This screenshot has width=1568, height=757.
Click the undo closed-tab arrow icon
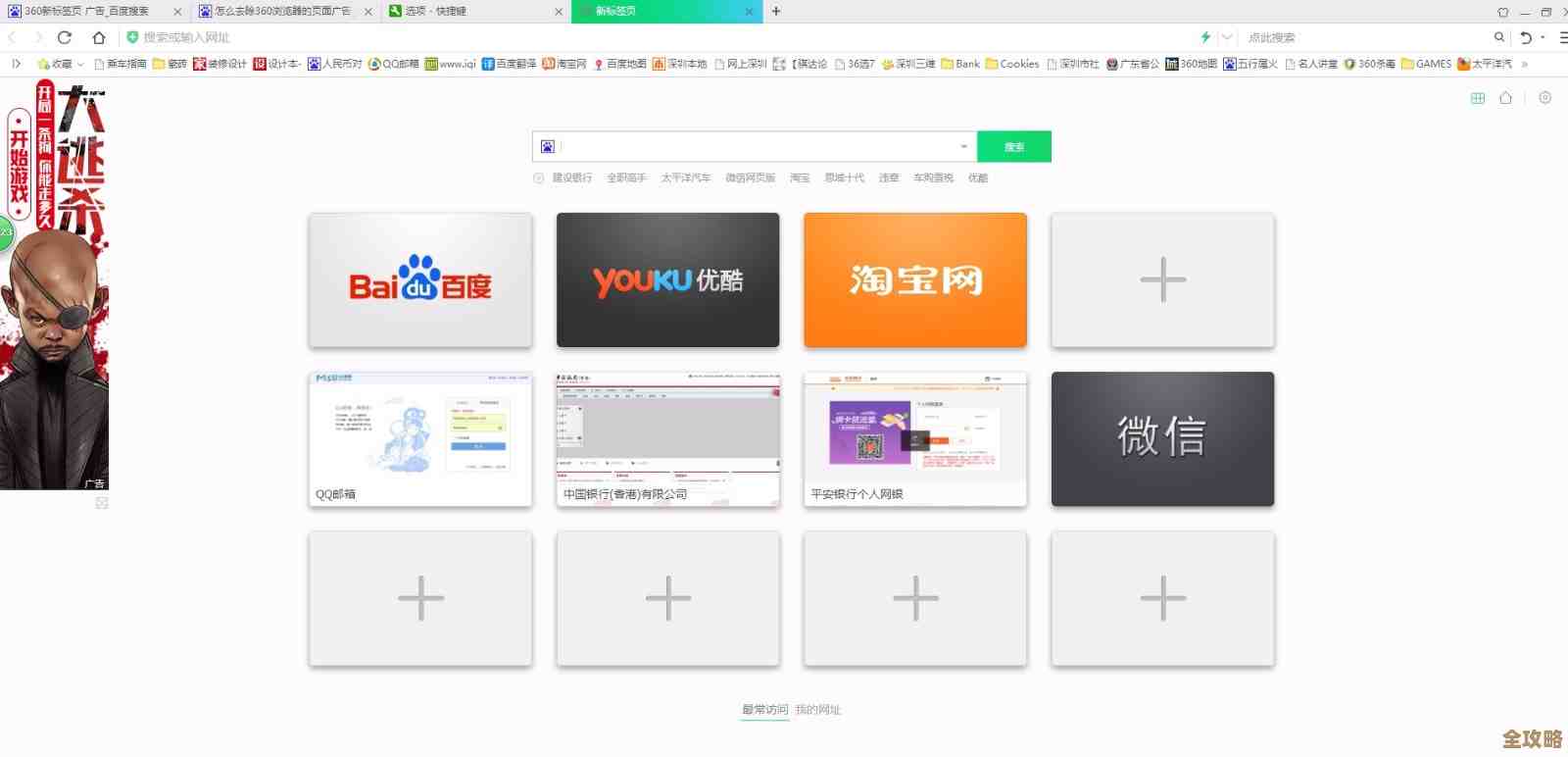[x=1526, y=37]
